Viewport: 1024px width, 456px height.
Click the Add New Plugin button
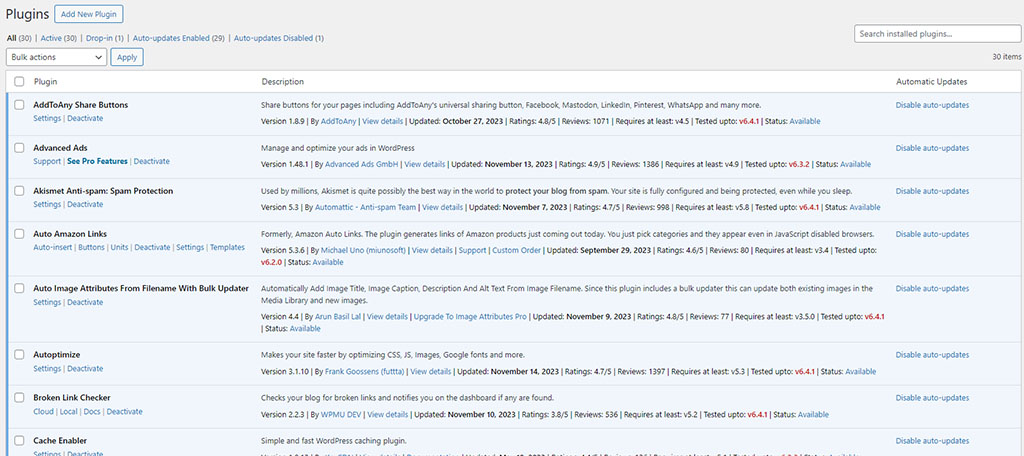click(89, 14)
